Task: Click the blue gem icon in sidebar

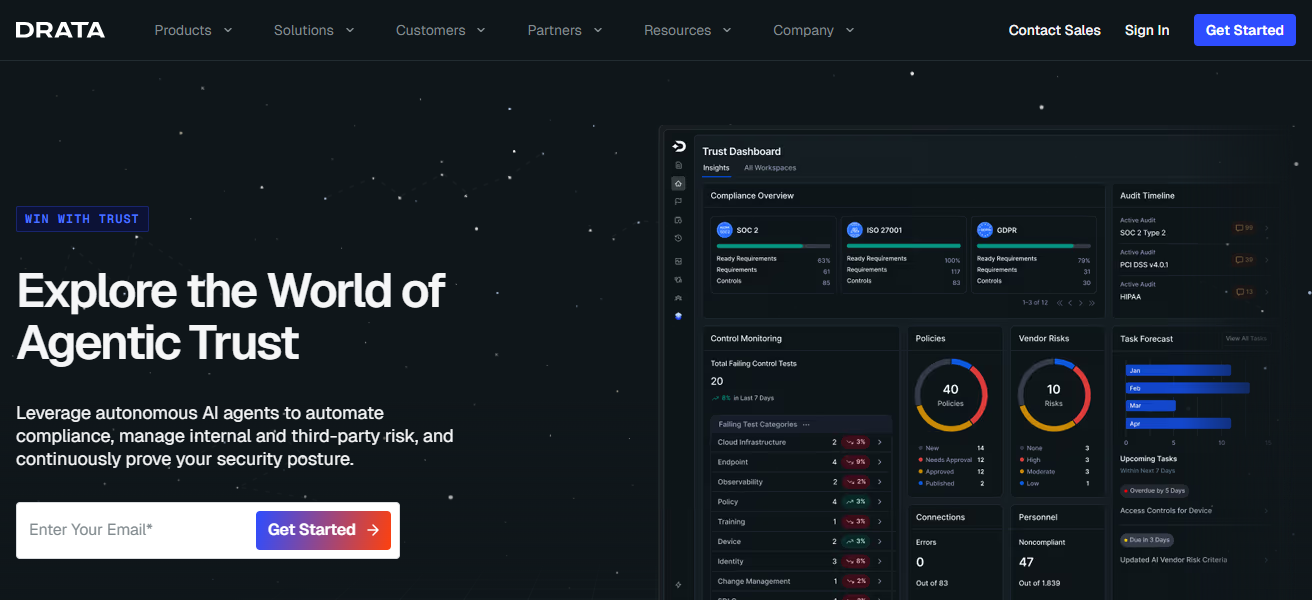Action: tap(678, 316)
